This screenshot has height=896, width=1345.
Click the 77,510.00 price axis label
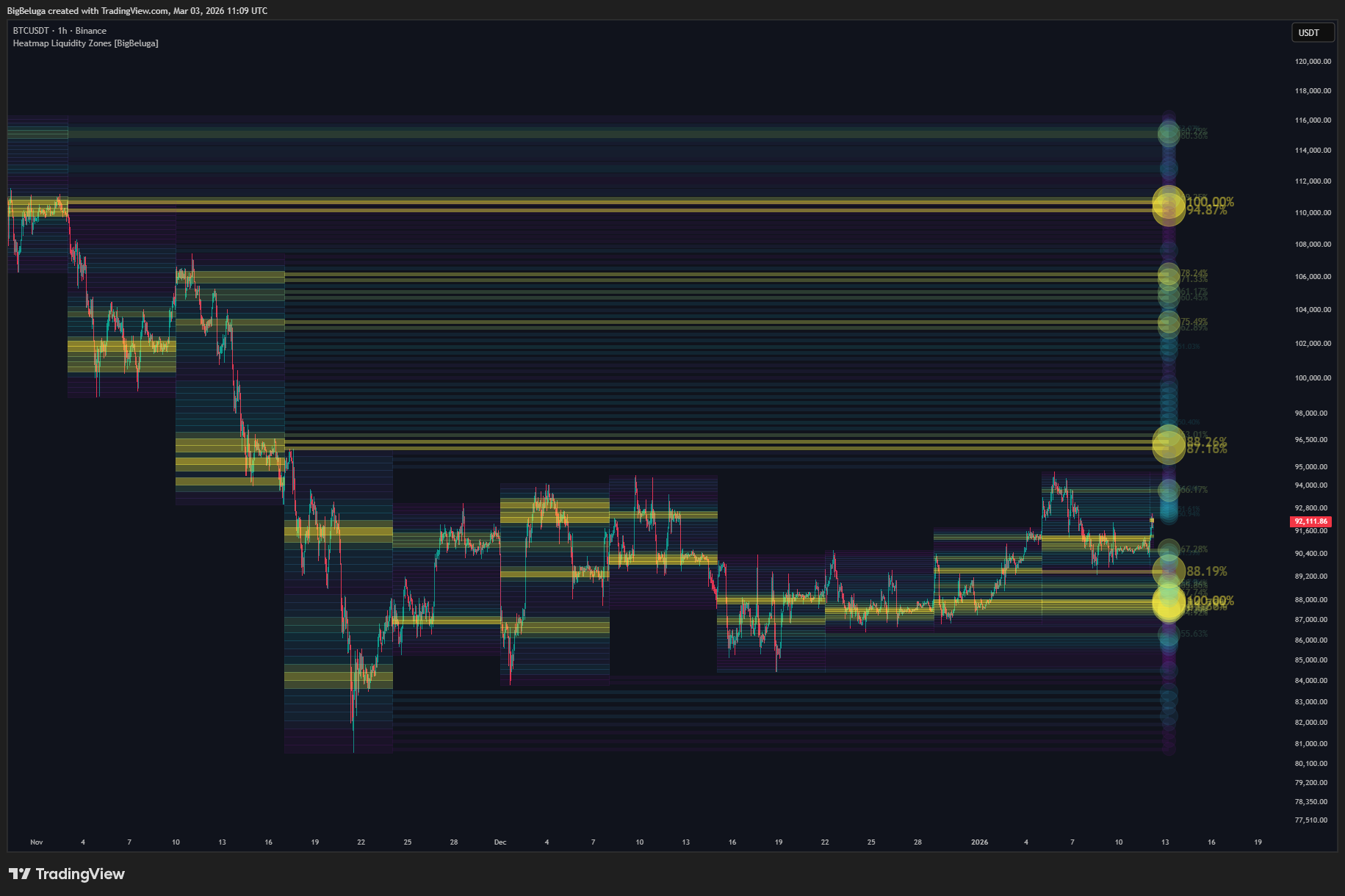[x=1311, y=820]
